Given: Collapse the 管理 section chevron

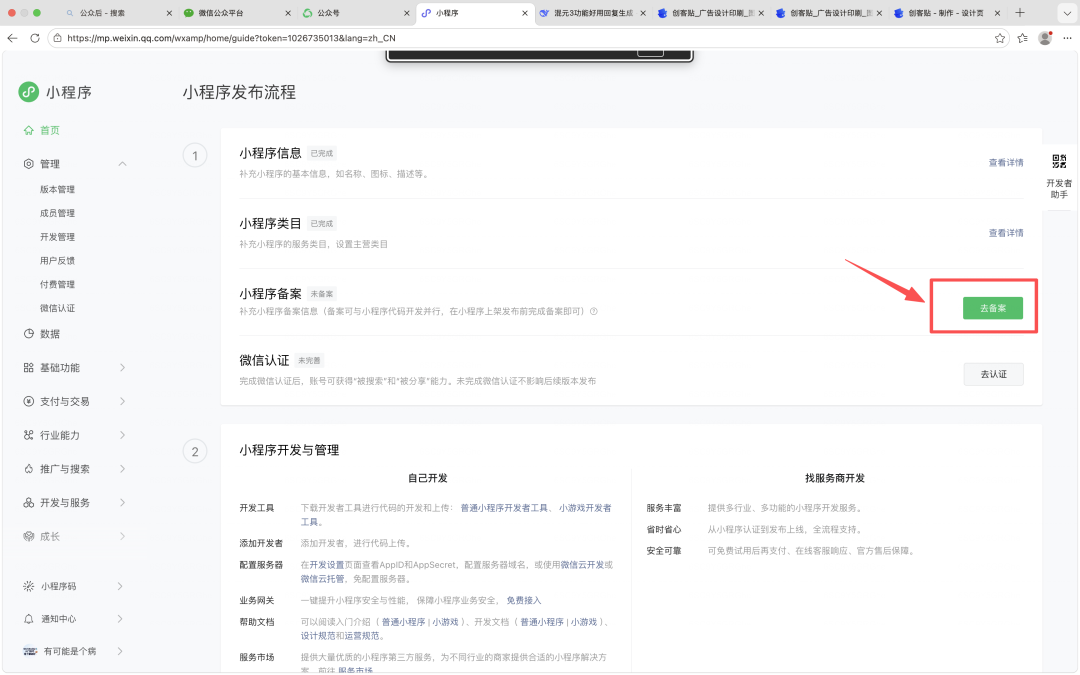Looking at the screenshot, I should (122, 164).
